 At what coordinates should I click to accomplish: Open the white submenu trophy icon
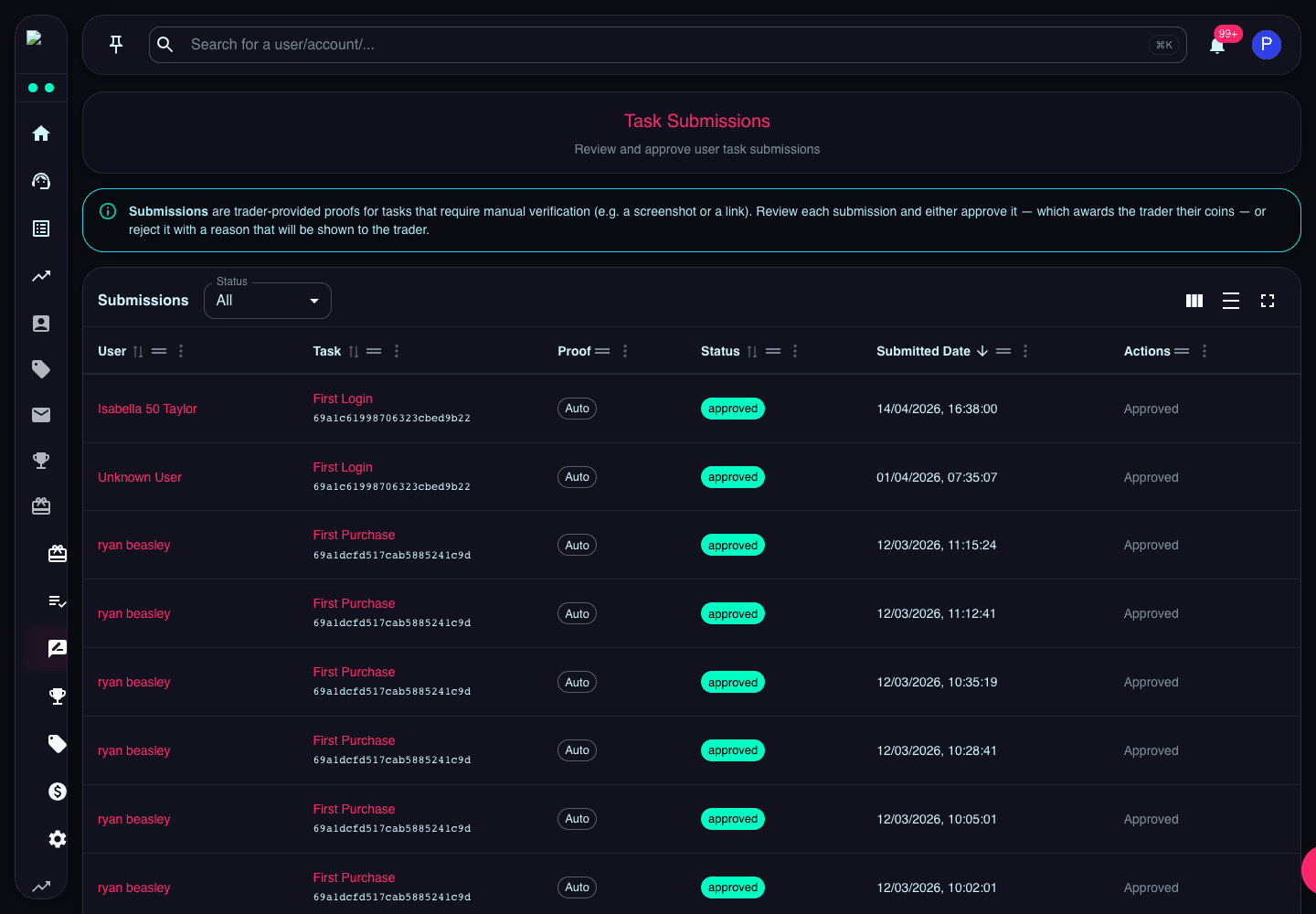tap(58, 696)
